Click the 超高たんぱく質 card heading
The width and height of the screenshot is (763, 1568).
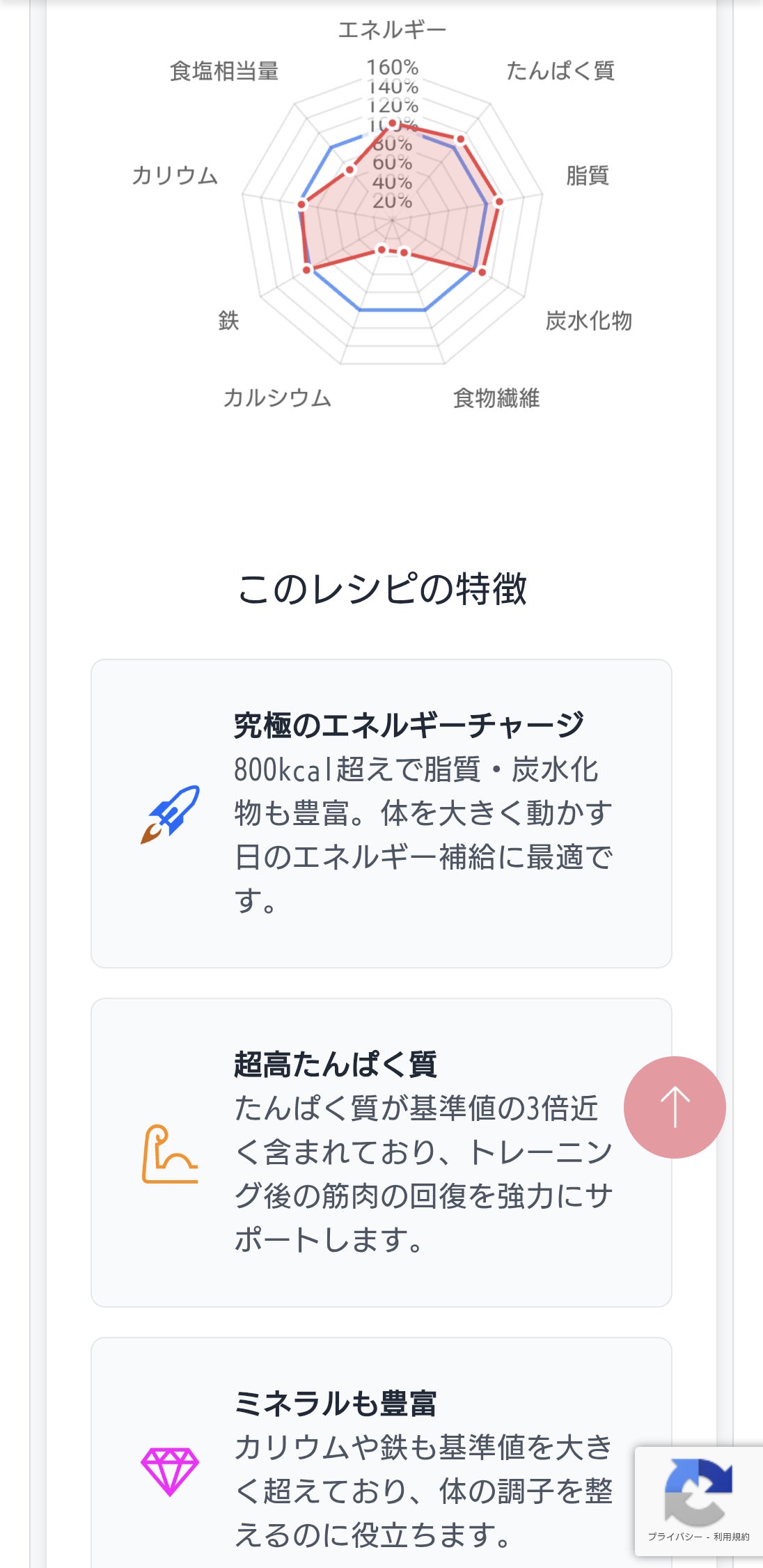coord(336,1065)
